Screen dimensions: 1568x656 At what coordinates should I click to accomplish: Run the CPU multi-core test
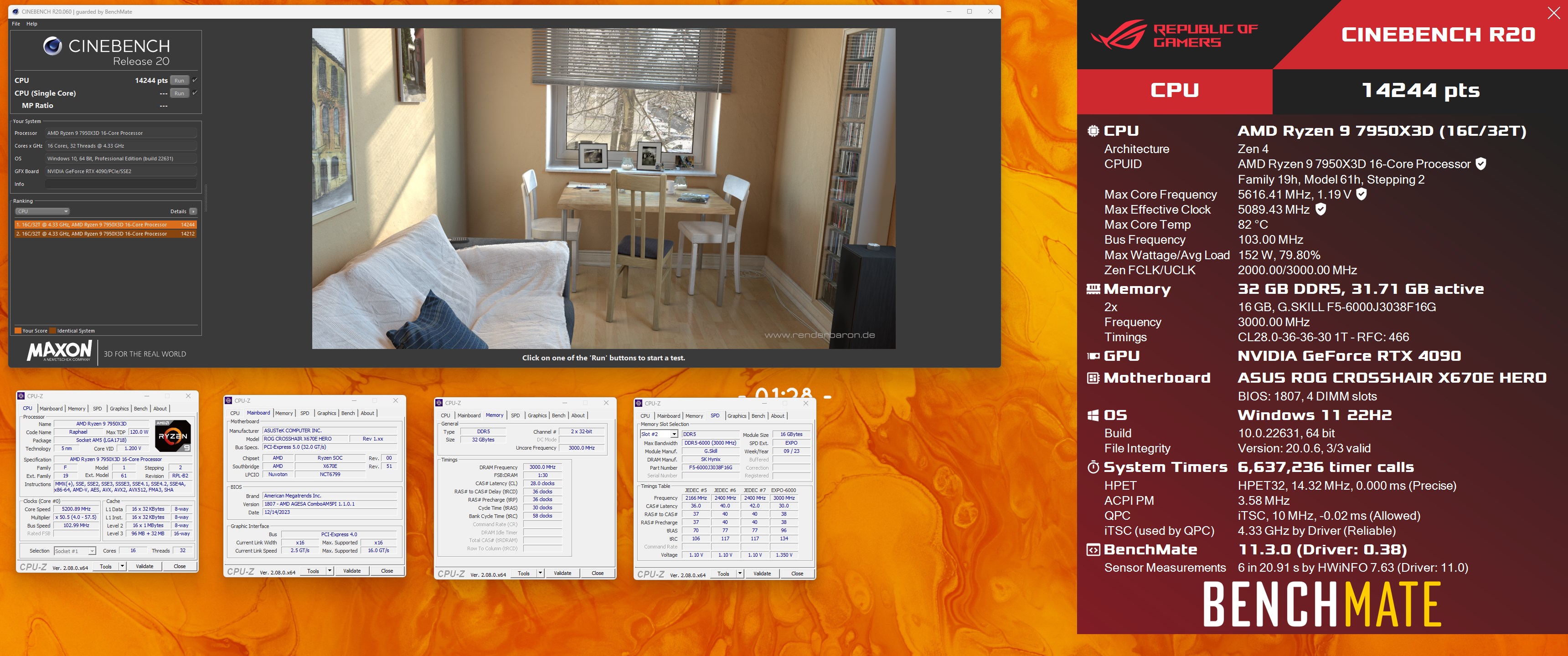tap(179, 80)
